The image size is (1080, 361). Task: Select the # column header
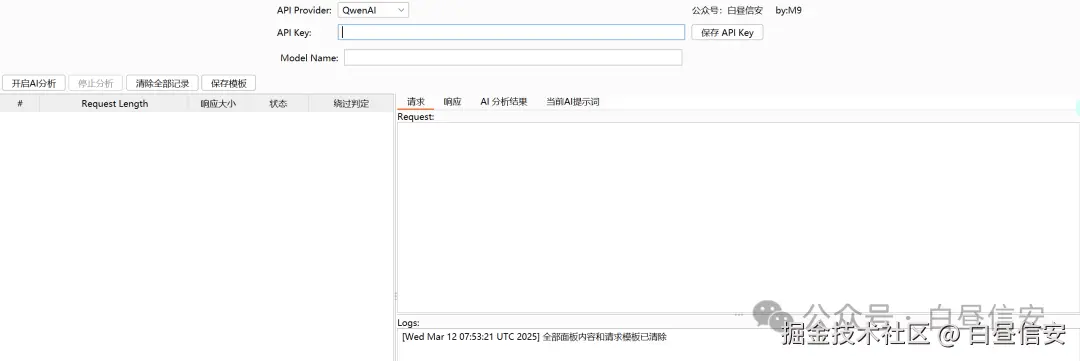click(20, 103)
